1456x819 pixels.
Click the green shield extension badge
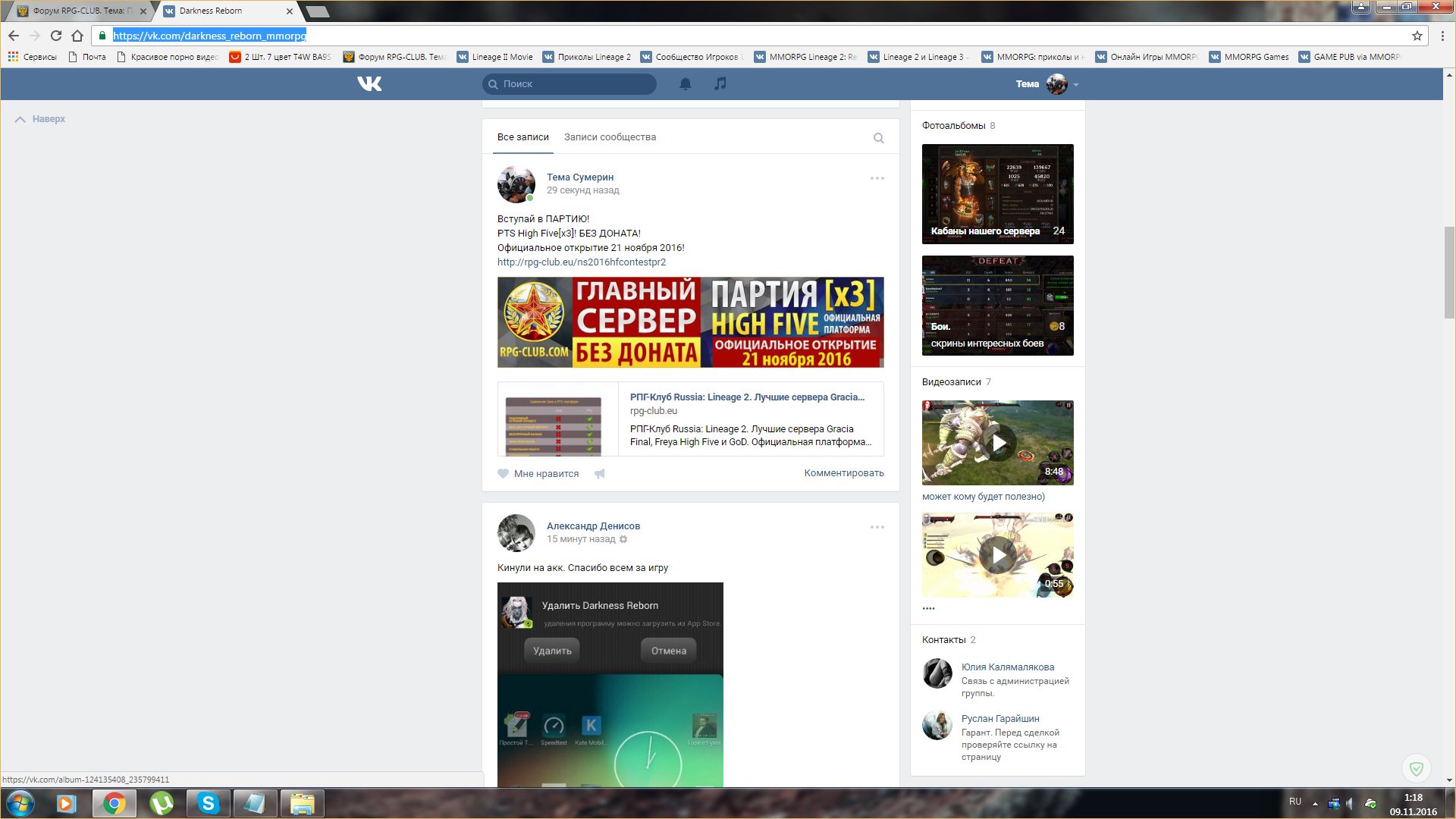tap(1416, 768)
